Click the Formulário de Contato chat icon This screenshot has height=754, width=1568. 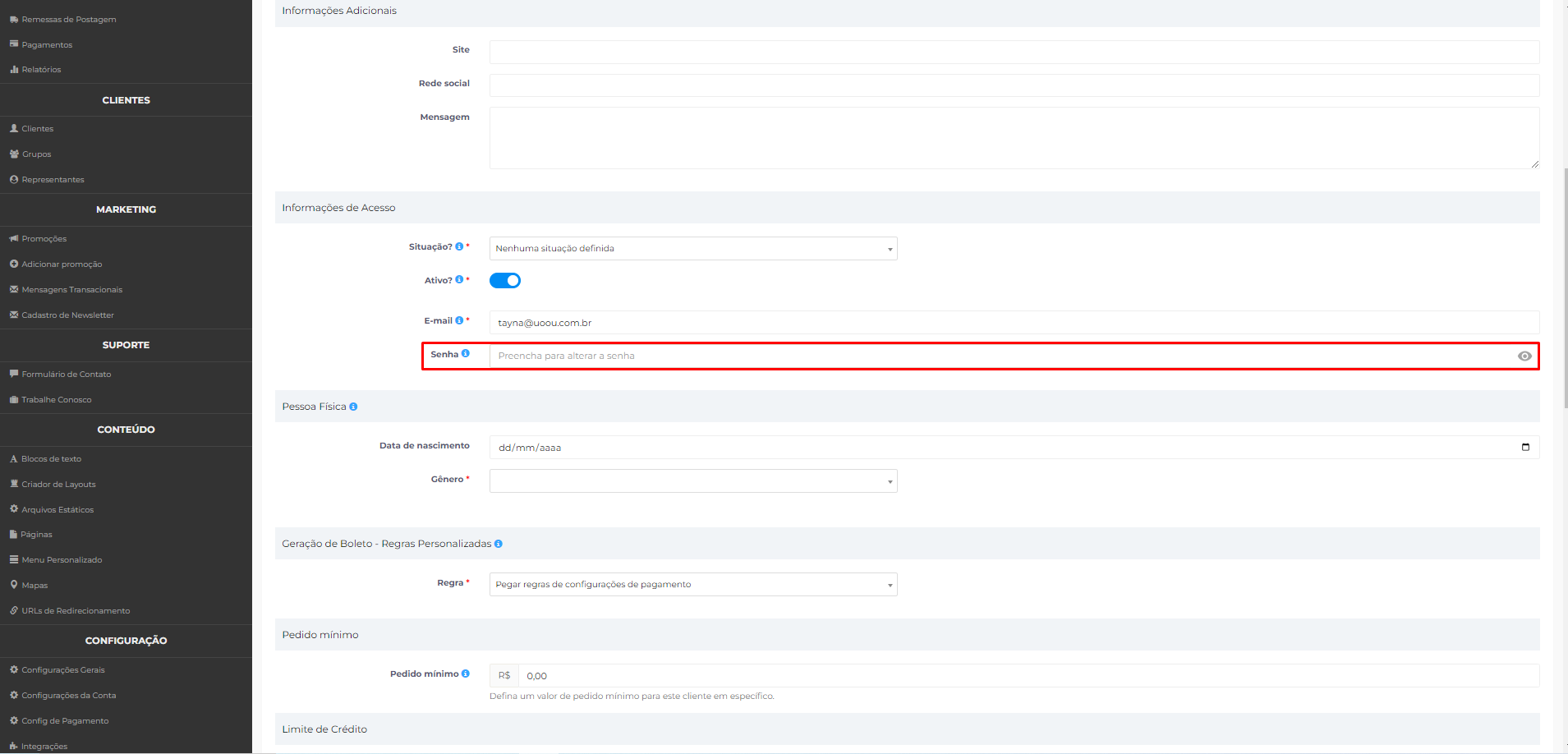tap(14, 374)
